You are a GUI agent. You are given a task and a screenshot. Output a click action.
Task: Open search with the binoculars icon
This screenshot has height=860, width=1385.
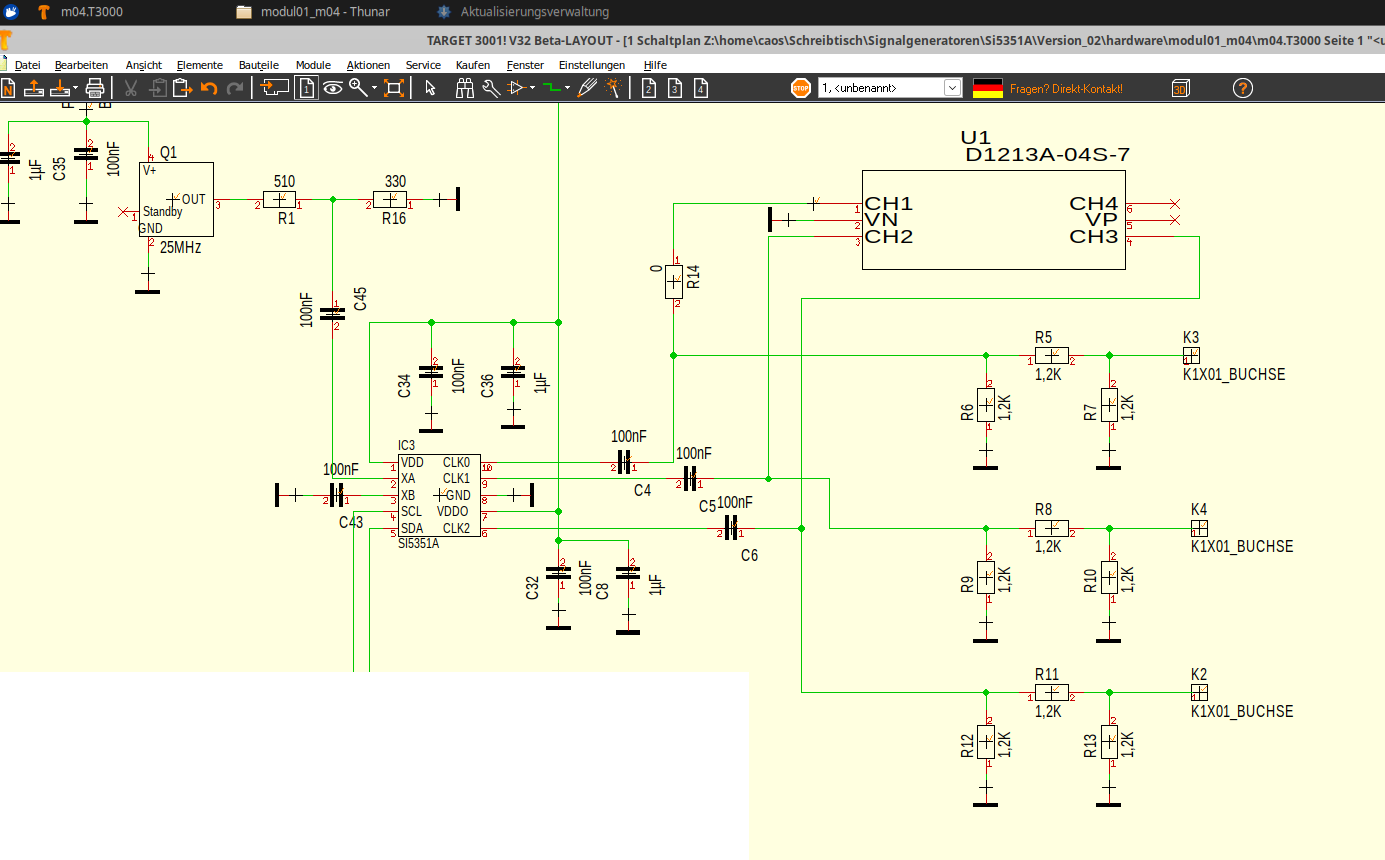[464, 88]
